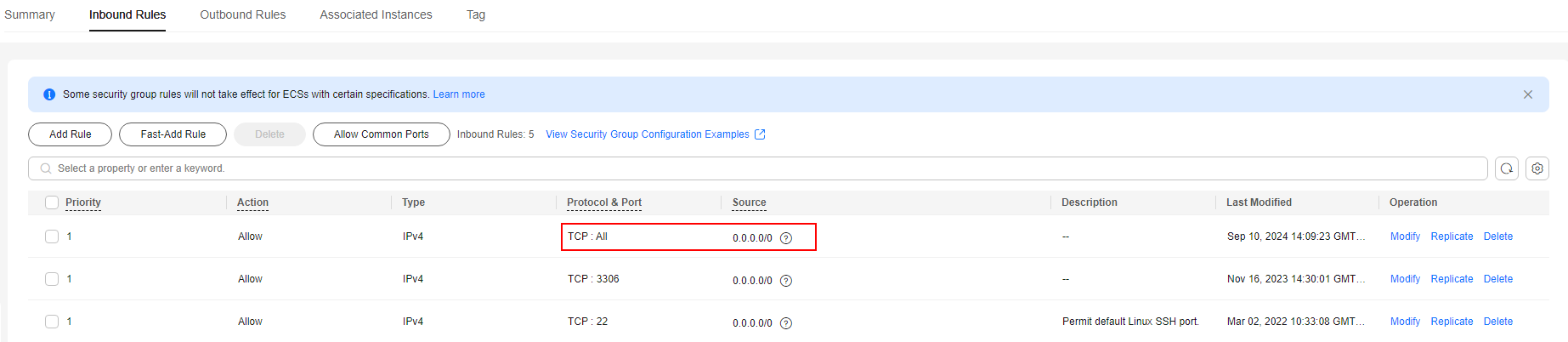
Task: Check the box for the TCP : 3306 rule
Action: 52,279
